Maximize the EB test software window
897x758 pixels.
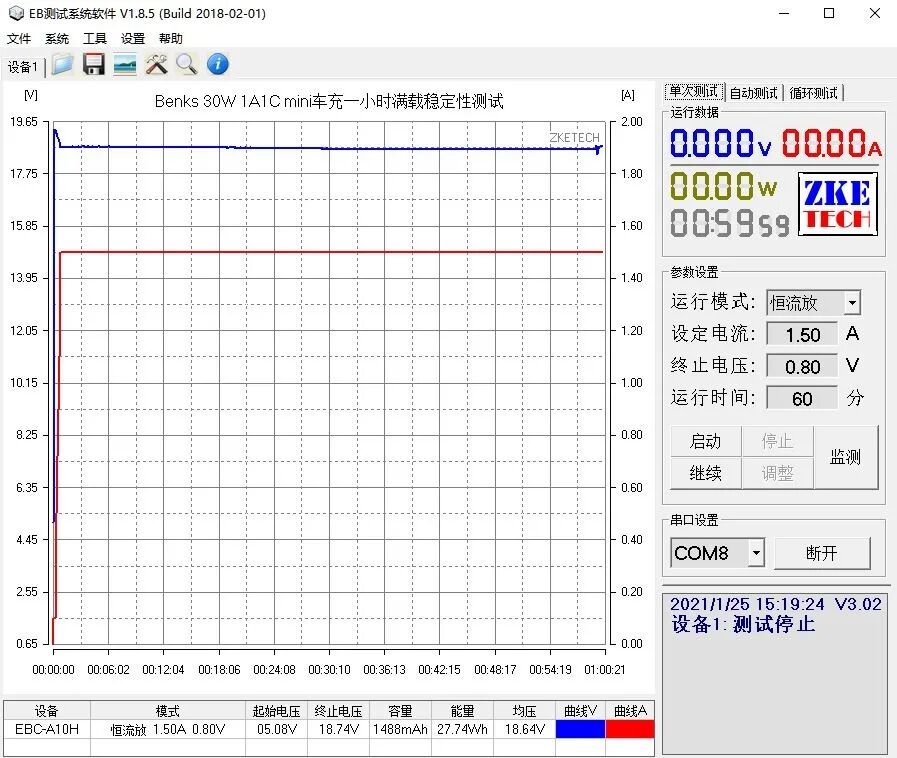pos(829,13)
